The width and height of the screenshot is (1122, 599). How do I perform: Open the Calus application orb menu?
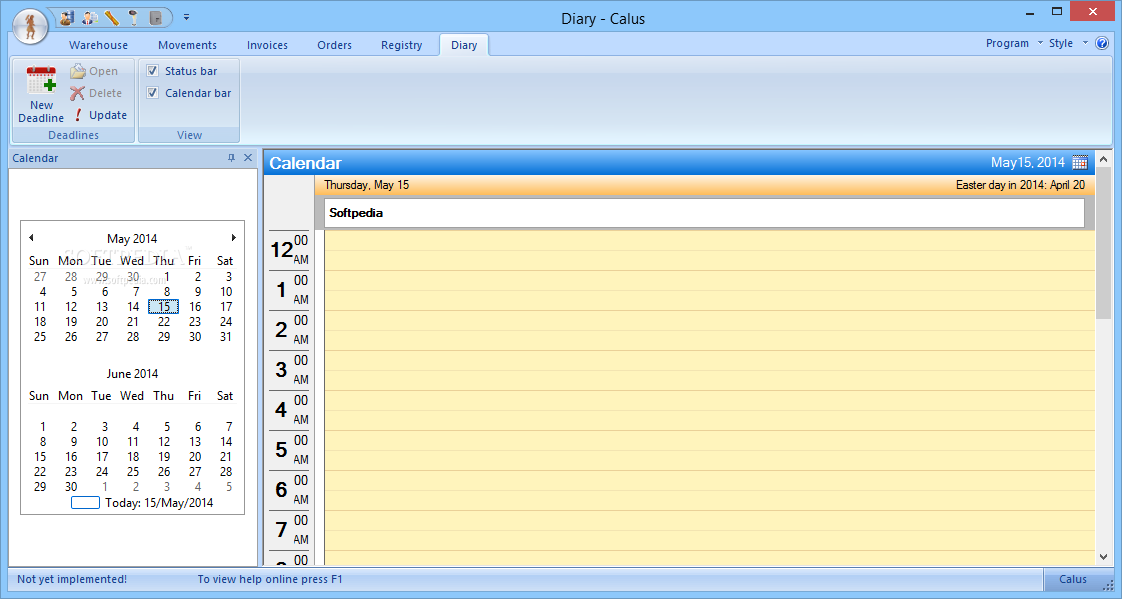[30, 26]
